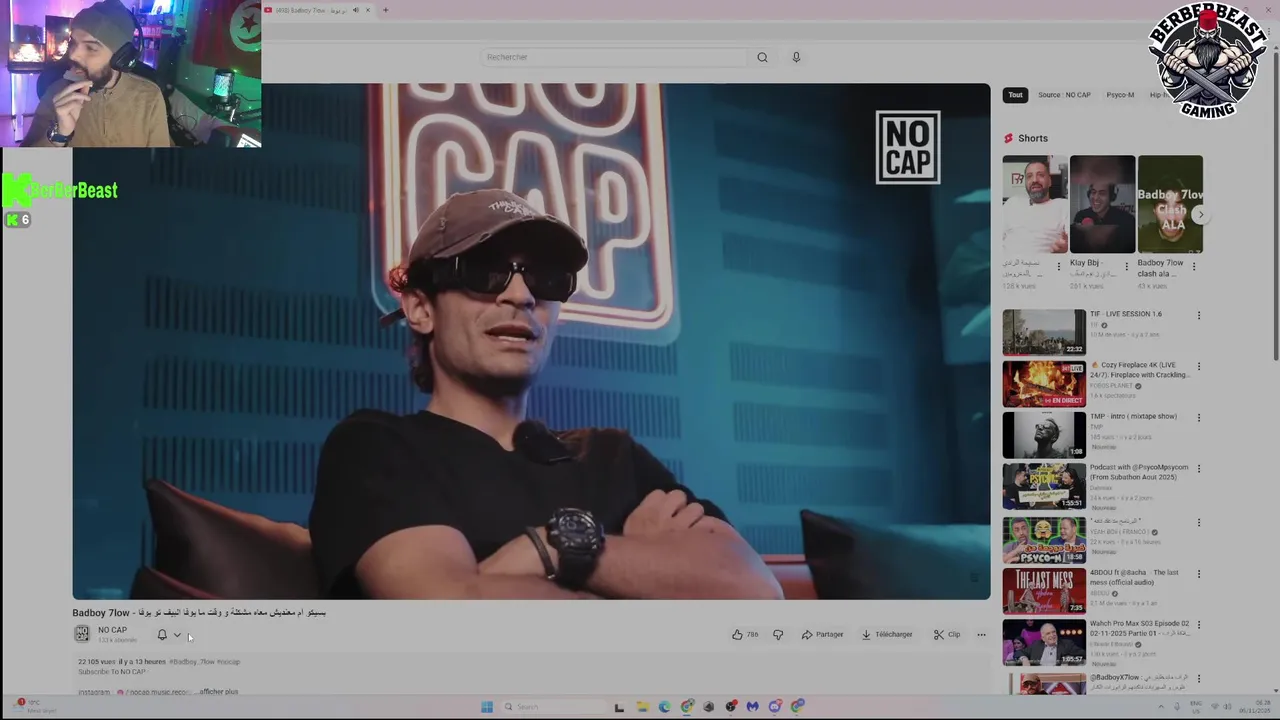Screen dimensions: 1280x720
Task: Dislike the video with thumbs-down icon
Action: pyautogui.click(x=778, y=634)
